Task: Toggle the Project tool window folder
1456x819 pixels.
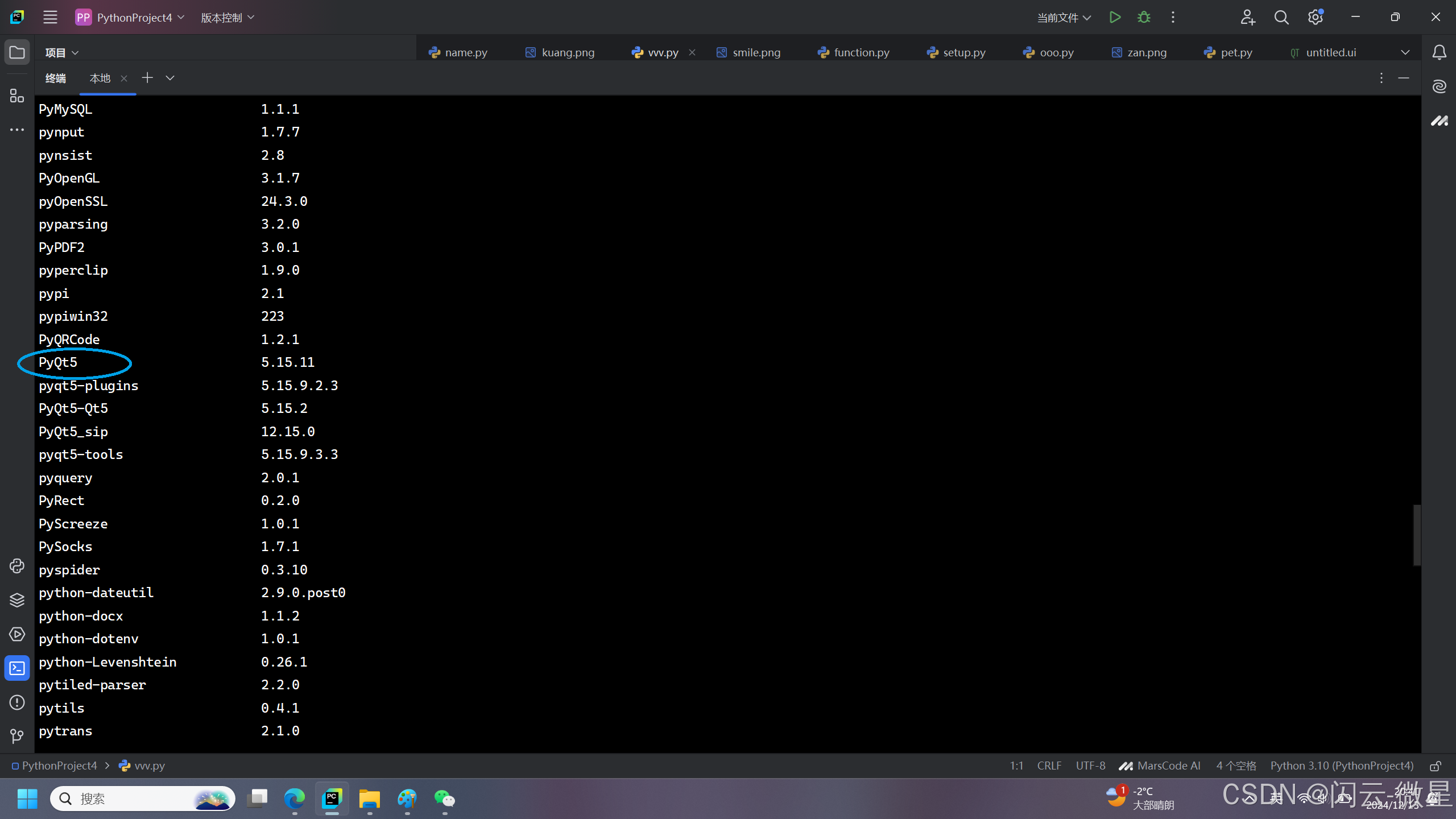Action: (x=17, y=52)
